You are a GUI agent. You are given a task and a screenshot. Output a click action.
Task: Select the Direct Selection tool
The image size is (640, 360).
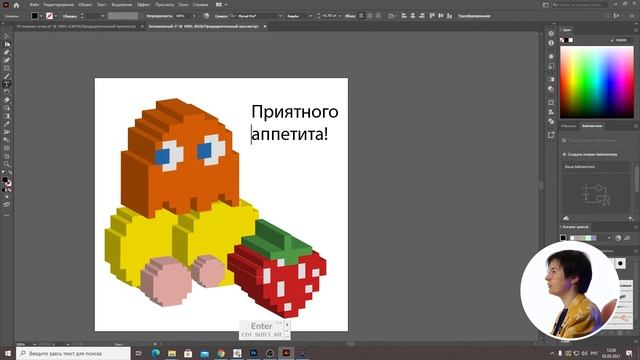(7, 44)
